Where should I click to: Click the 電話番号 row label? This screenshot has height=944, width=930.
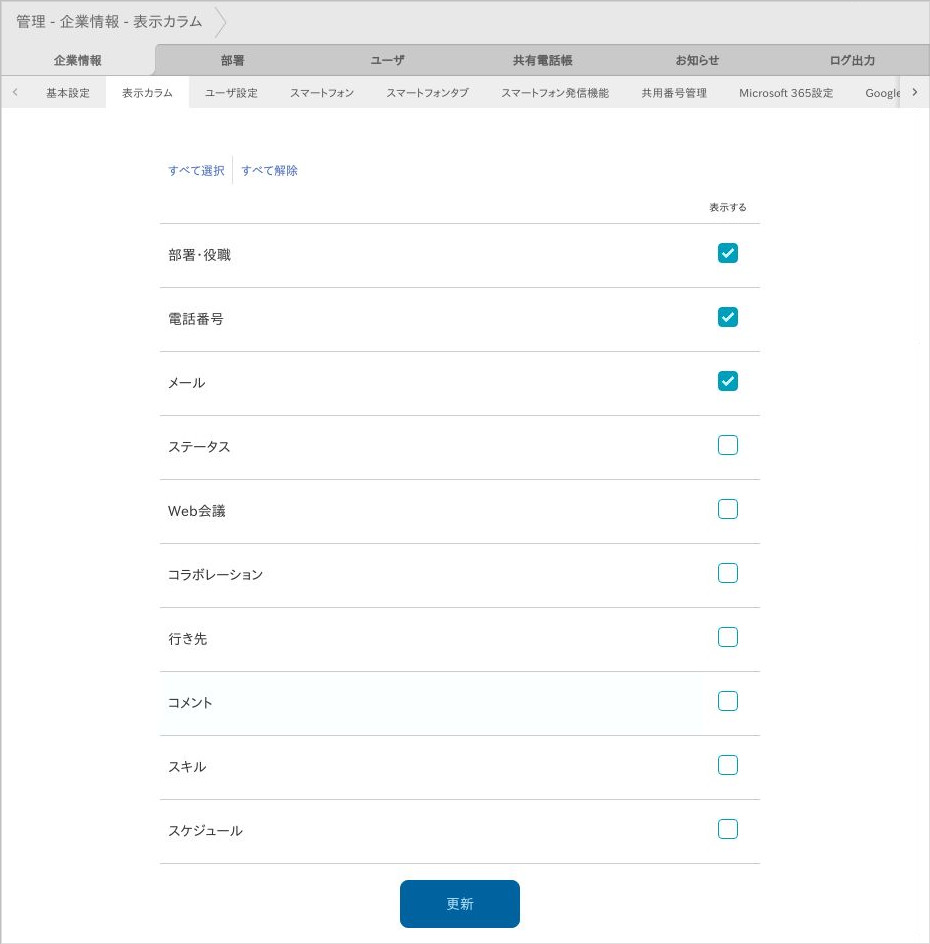[x=196, y=319]
